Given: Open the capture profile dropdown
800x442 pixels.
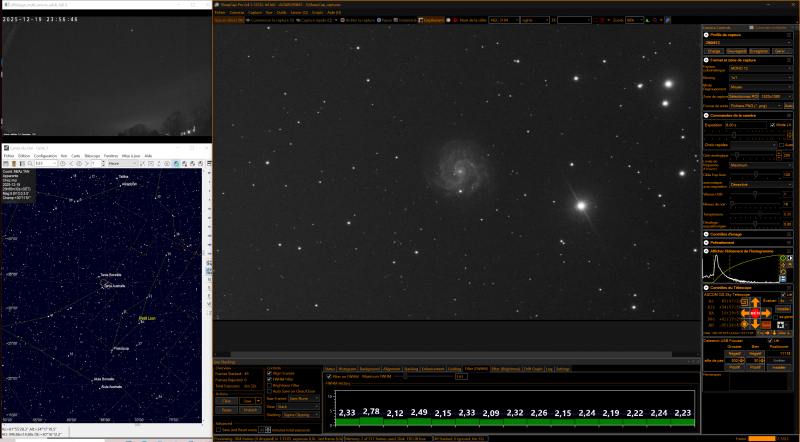Looking at the screenshot, I should click(748, 43).
